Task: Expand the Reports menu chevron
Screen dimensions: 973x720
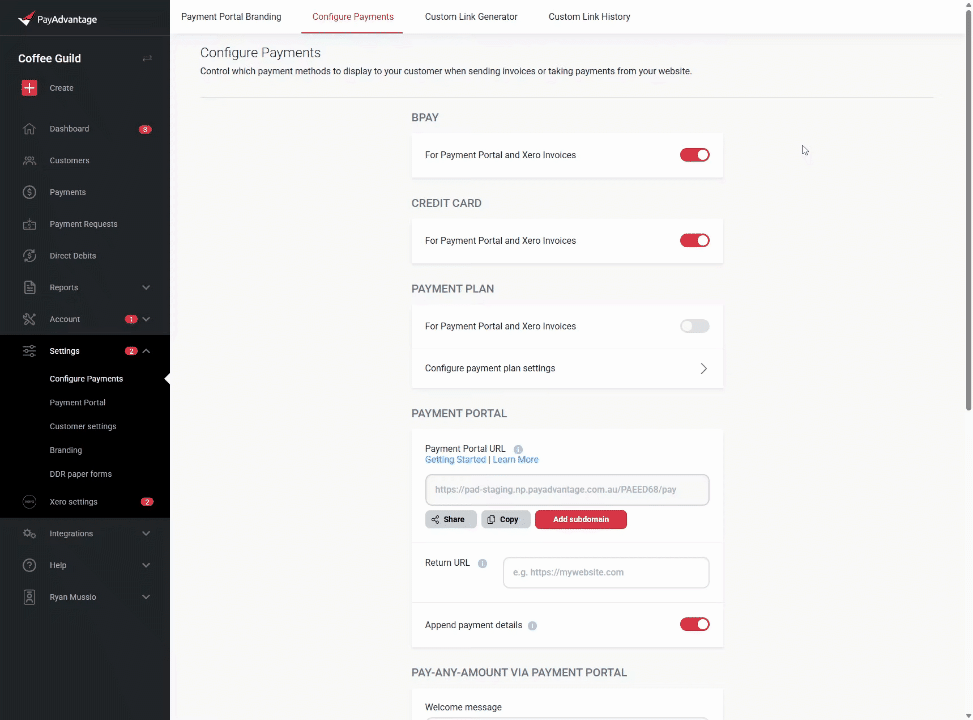Action: coord(146,288)
